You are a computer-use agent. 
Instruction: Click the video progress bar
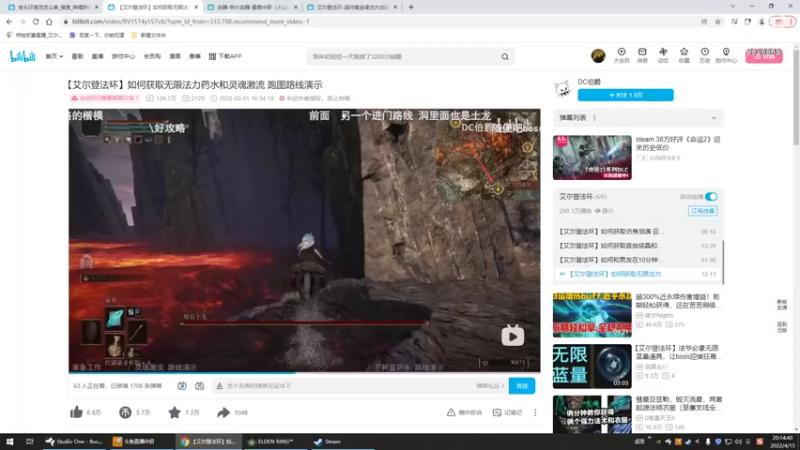pyautogui.click(x=305, y=373)
